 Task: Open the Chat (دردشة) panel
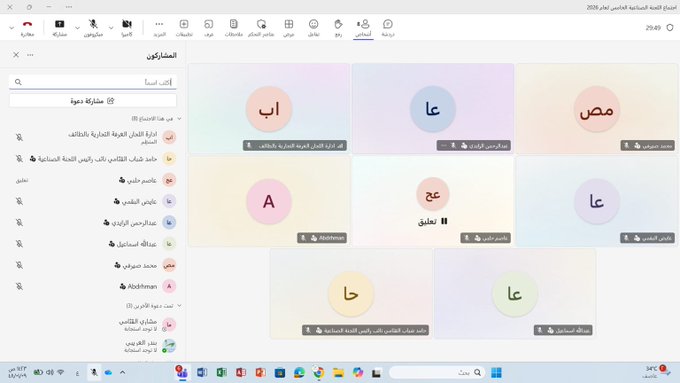(x=388, y=28)
